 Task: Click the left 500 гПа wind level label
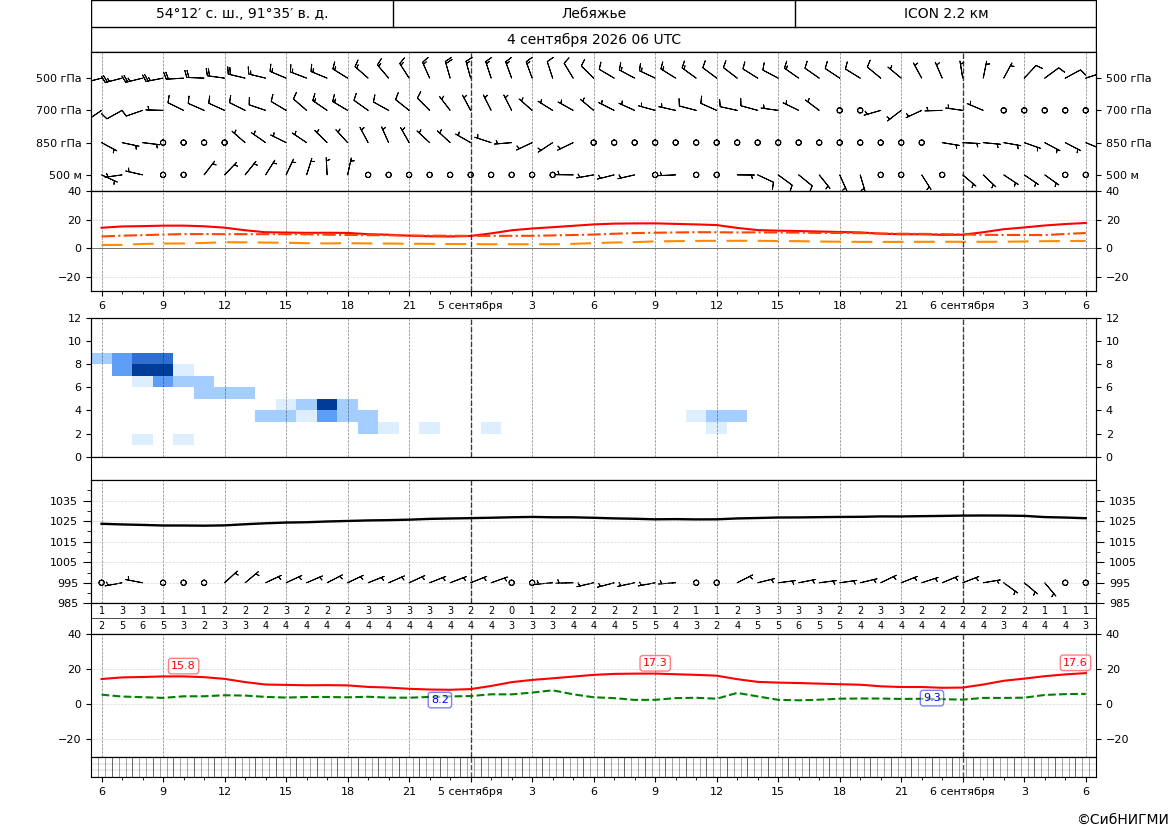59,78
